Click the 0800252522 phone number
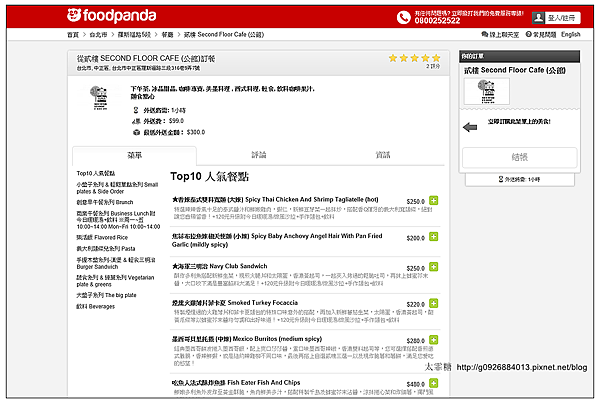 (437, 21)
